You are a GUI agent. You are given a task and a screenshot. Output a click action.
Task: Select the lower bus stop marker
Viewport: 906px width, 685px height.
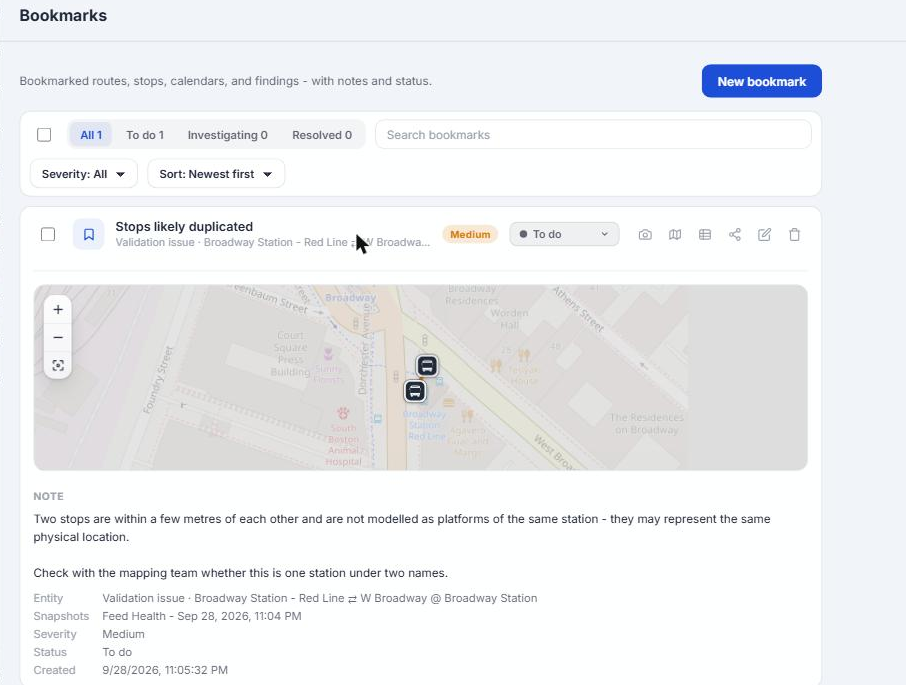[x=415, y=391]
